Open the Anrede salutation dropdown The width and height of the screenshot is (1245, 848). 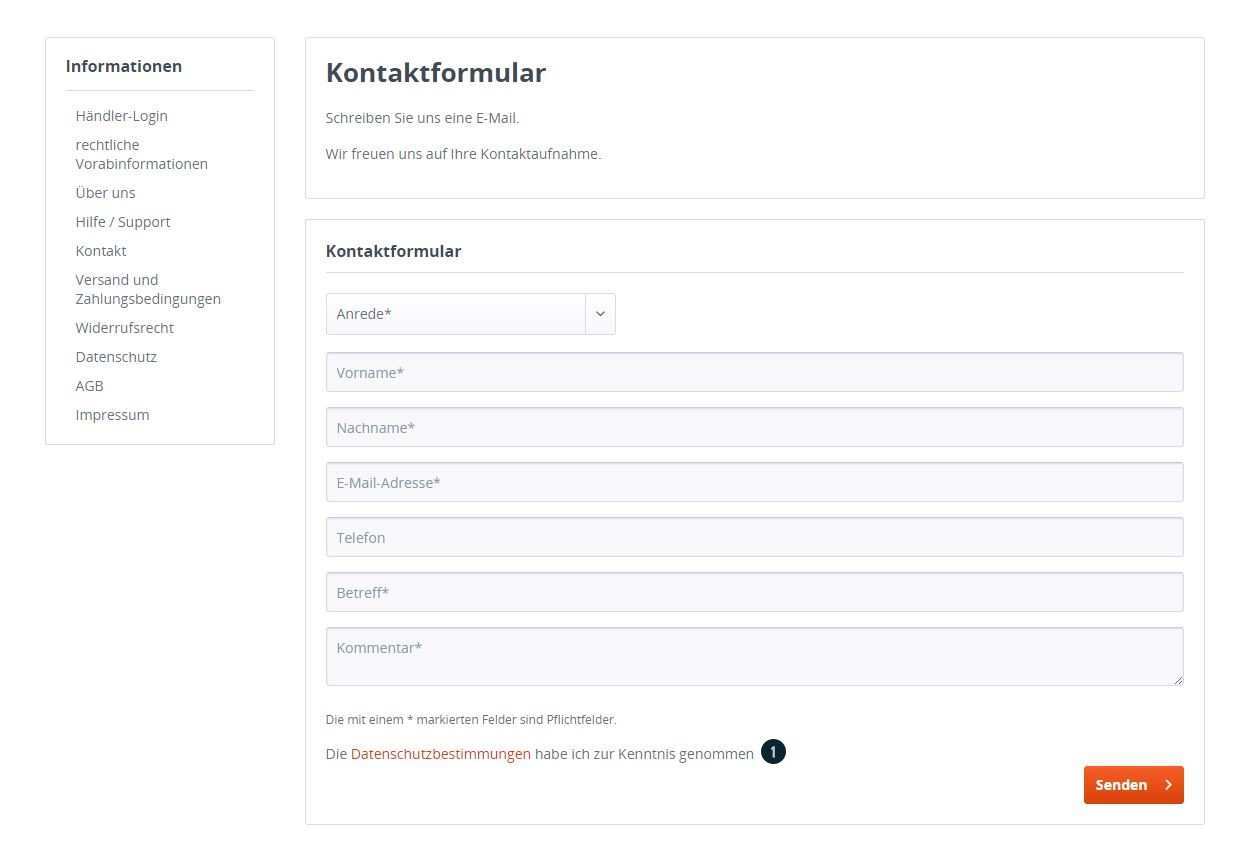pos(470,314)
